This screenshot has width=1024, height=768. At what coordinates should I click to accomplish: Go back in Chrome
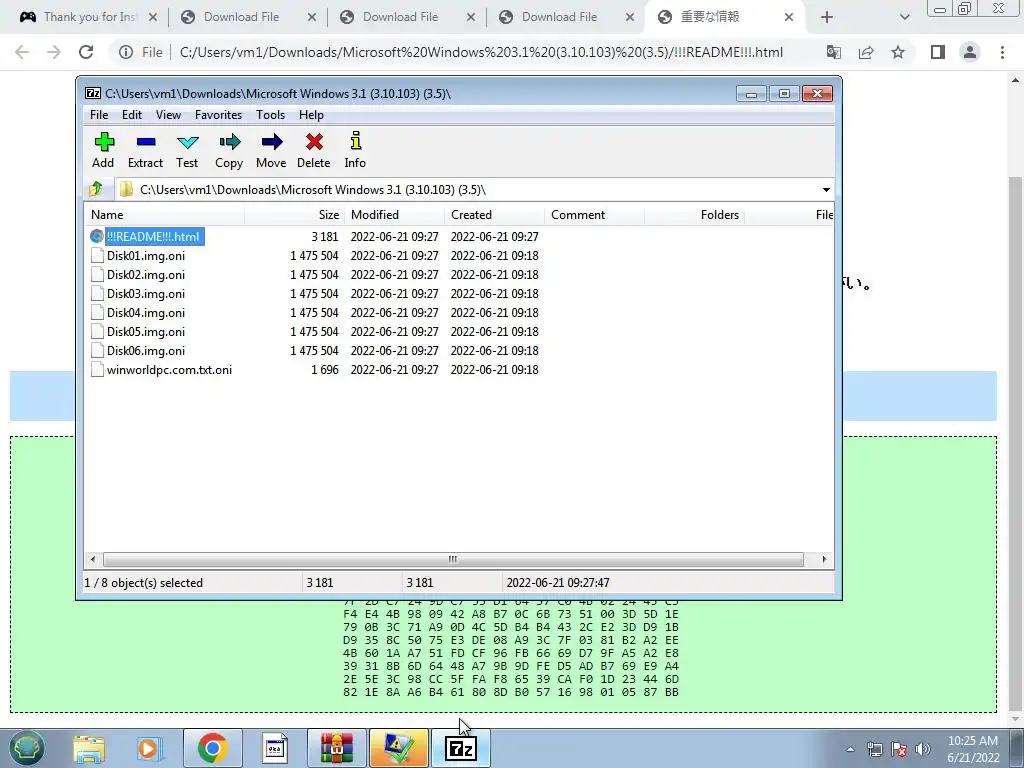pos(22,52)
